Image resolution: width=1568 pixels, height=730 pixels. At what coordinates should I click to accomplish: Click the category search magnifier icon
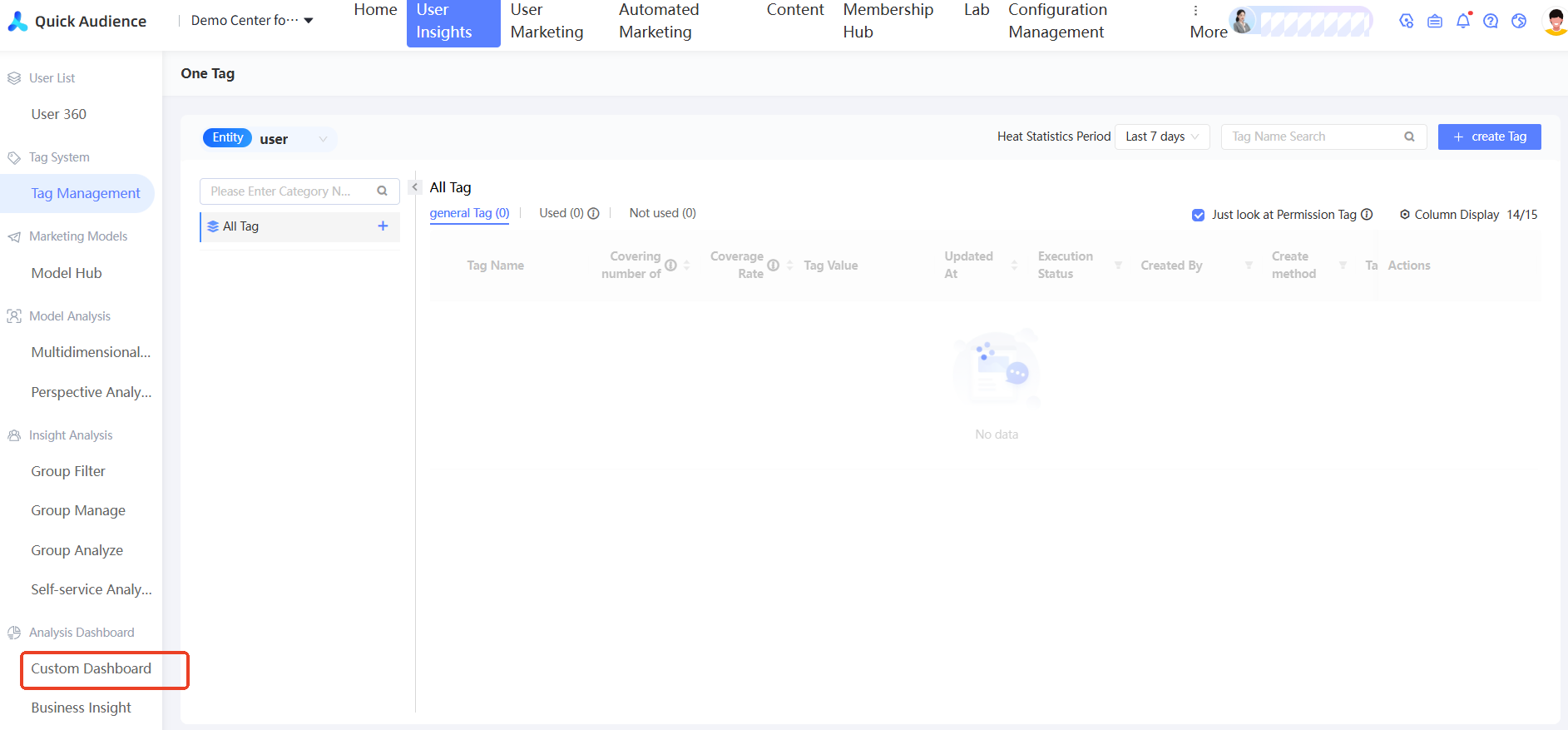click(x=382, y=191)
